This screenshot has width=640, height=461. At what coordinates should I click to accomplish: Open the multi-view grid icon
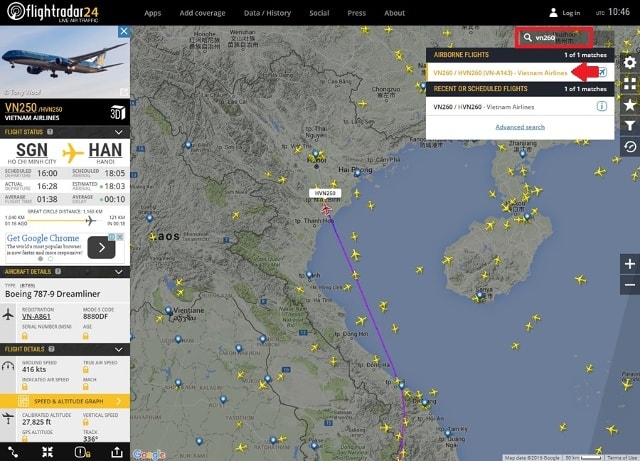click(630, 83)
